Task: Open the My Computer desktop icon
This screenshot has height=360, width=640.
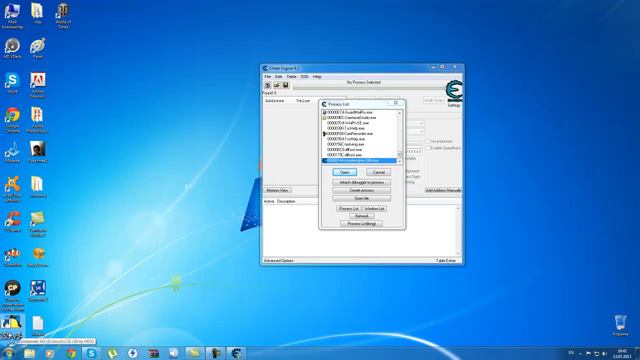Action: [x=12, y=16]
